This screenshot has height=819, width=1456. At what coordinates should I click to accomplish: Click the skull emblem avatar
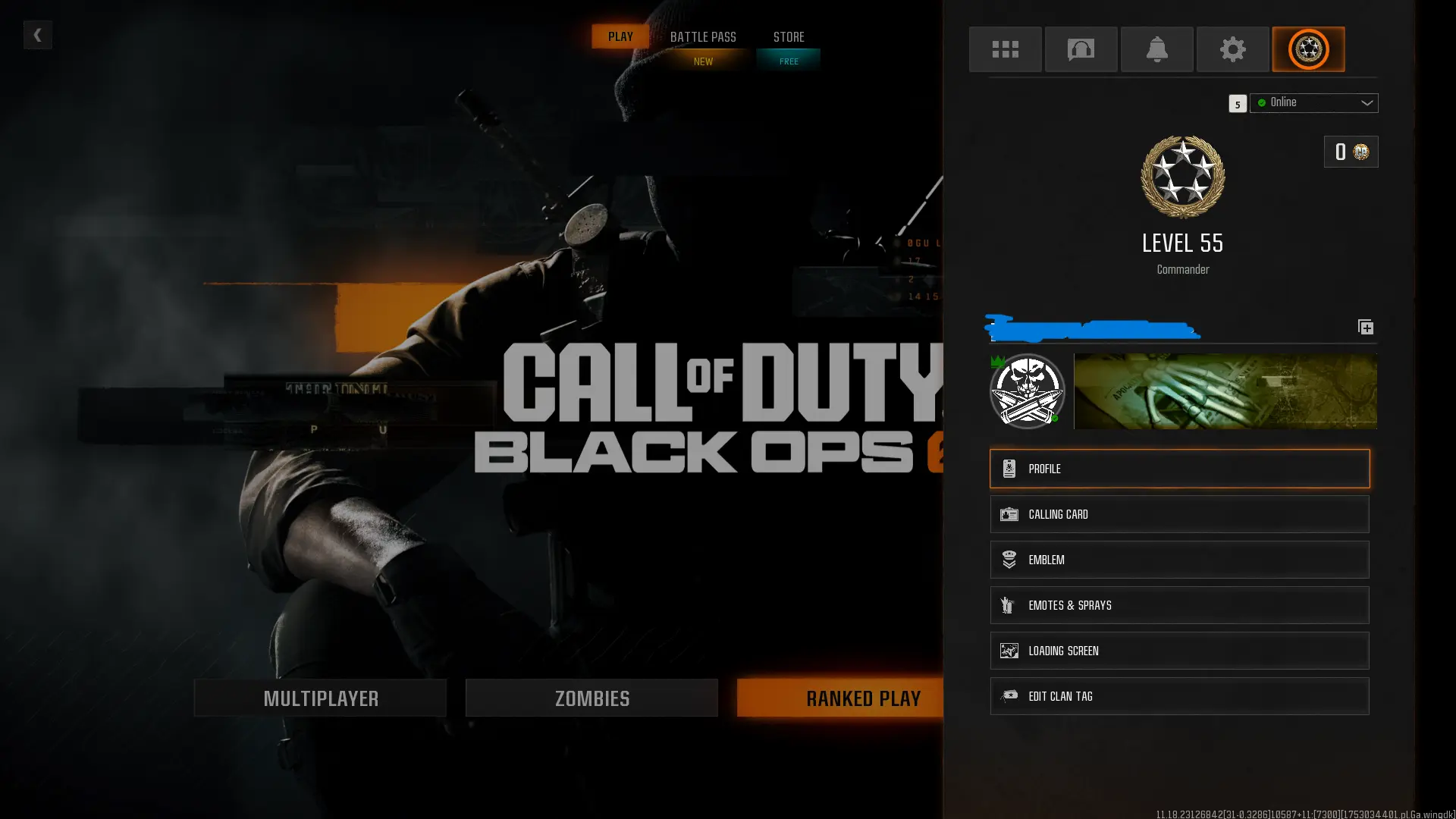point(1028,391)
